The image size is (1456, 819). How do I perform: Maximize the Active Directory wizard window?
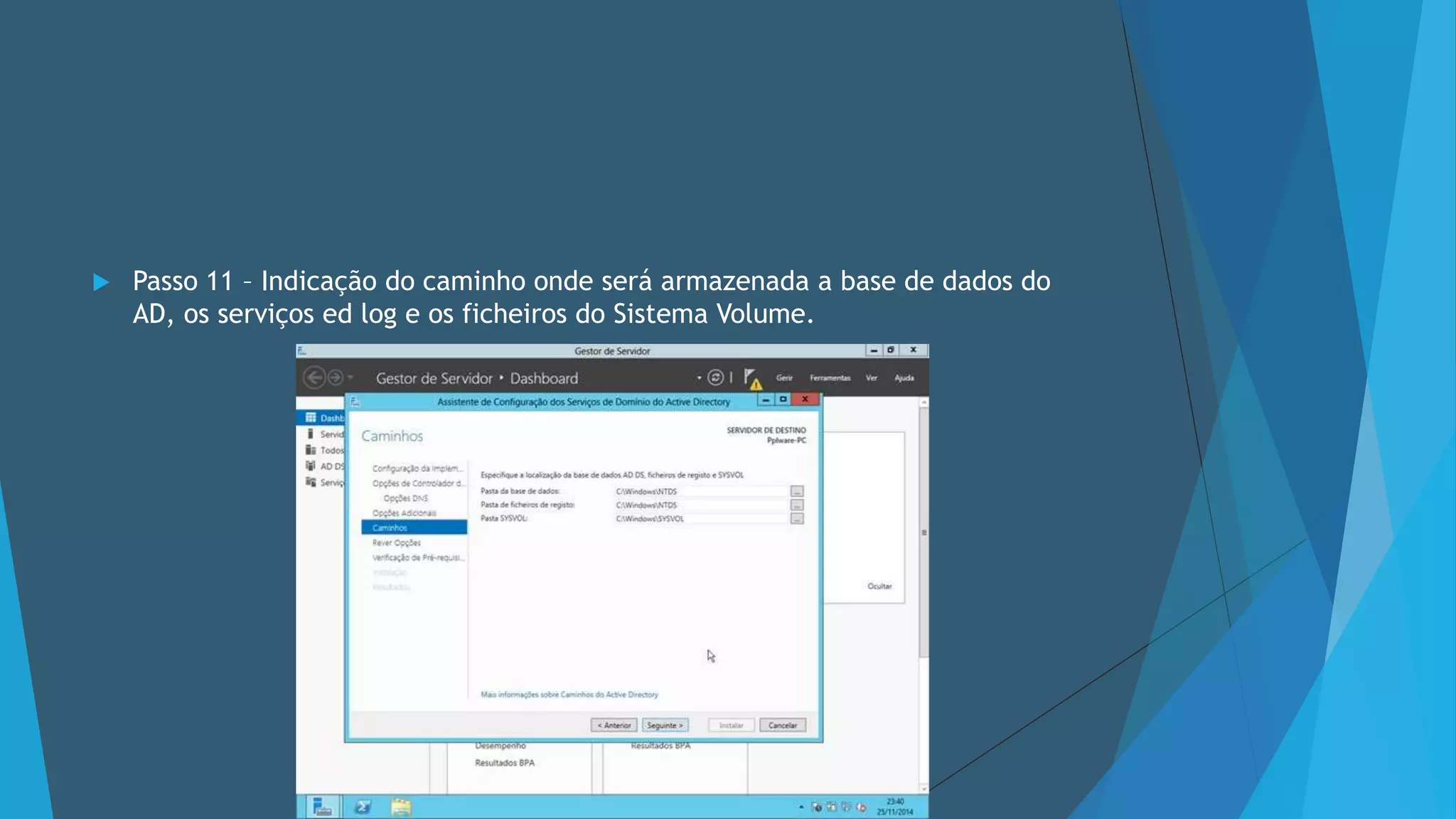coord(783,400)
